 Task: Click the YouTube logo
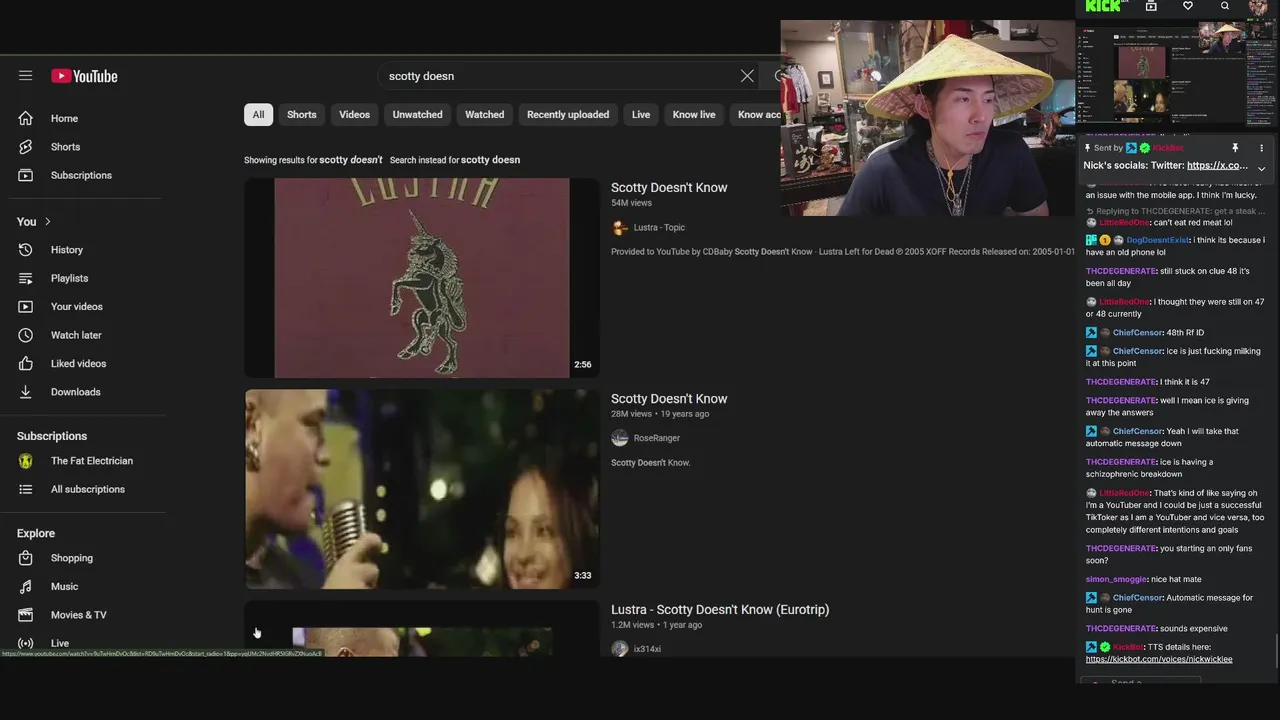85,76
